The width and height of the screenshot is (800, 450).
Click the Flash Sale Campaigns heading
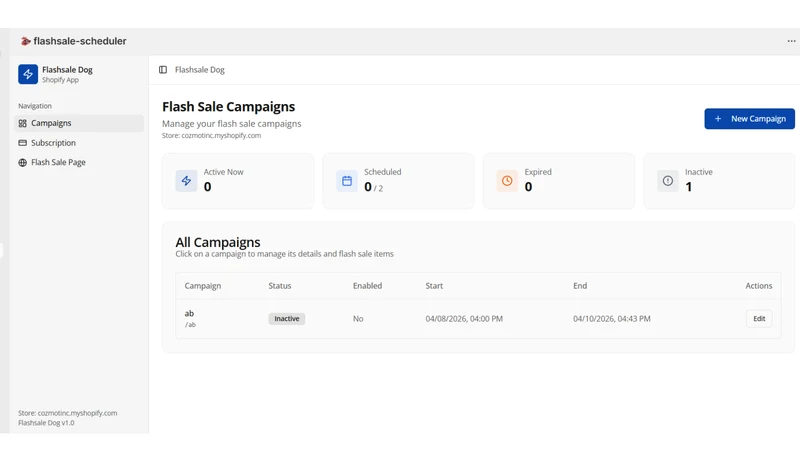click(229, 107)
